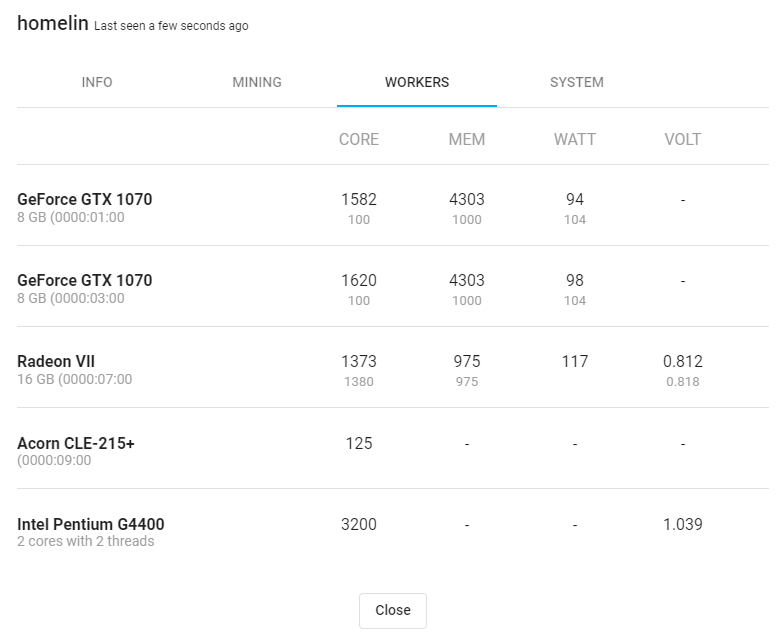
Task: Click the Pentium core clock 3200
Action: (358, 524)
